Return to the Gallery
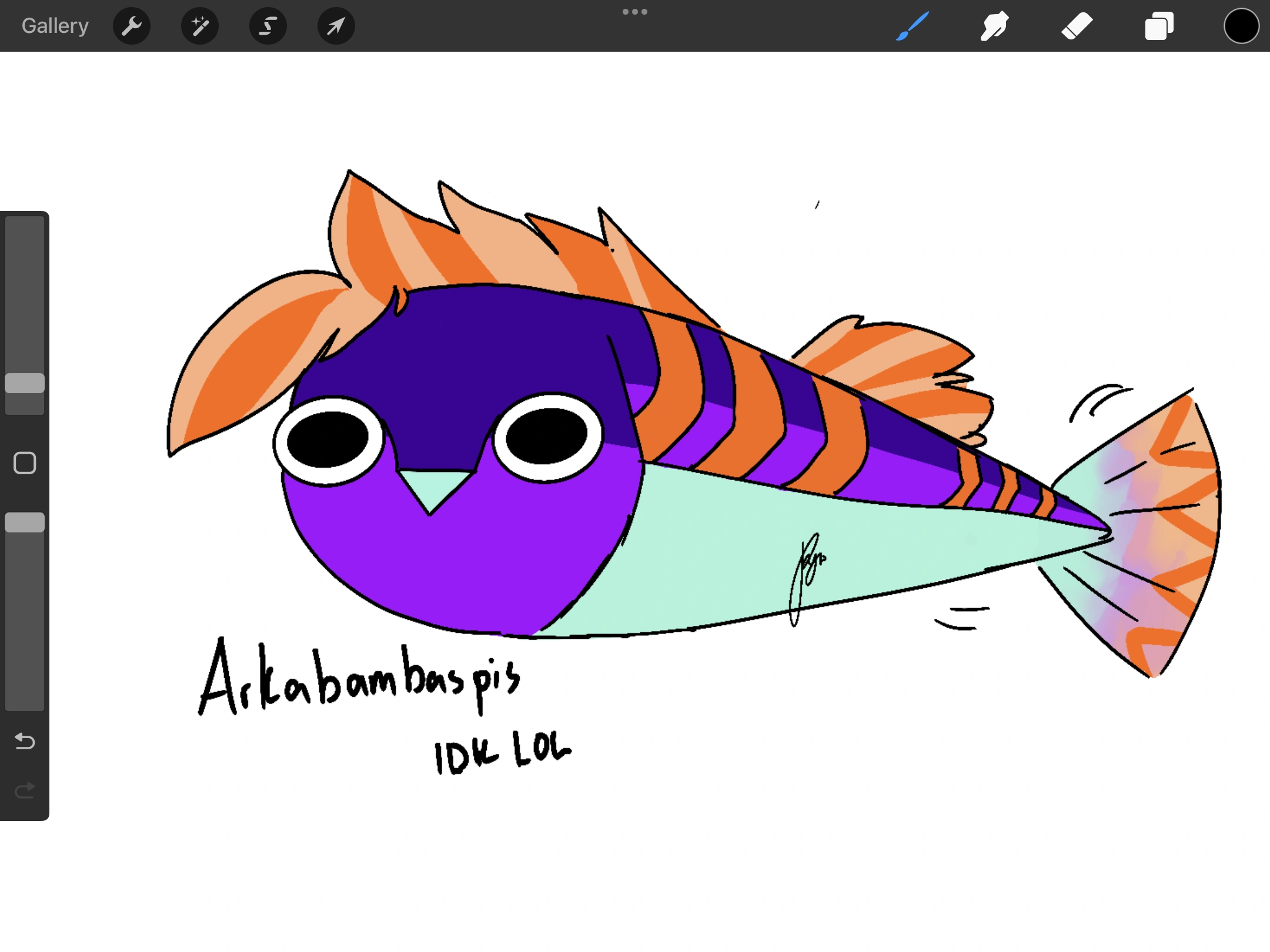The width and height of the screenshot is (1270, 952). point(54,25)
